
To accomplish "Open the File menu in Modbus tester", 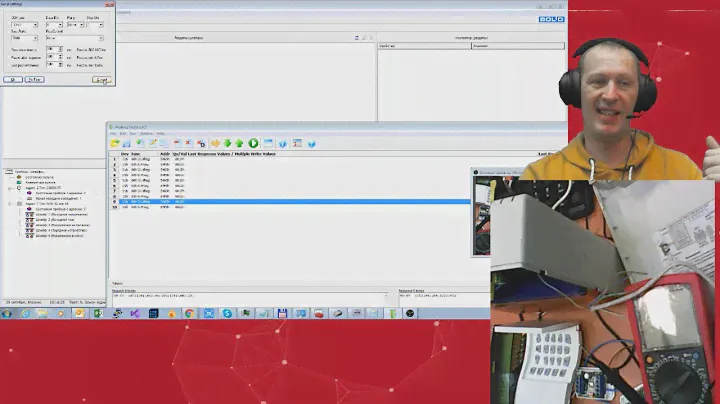I will pos(114,133).
